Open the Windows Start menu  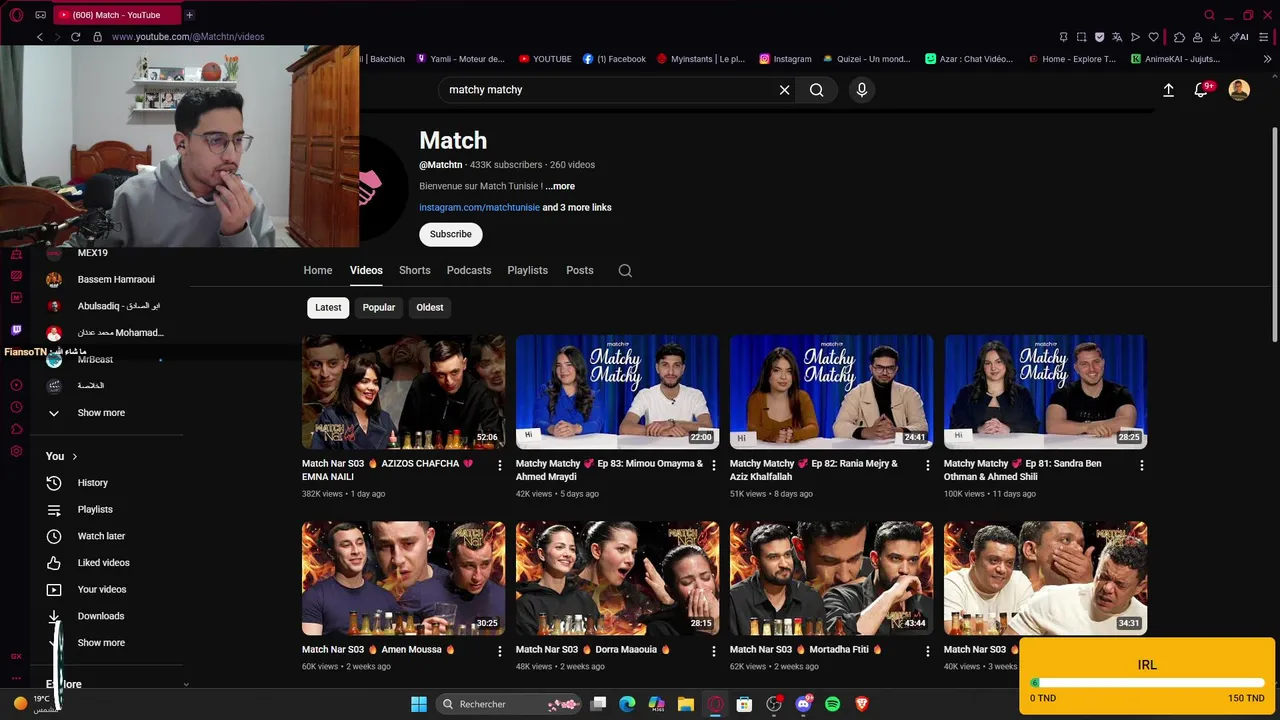pos(419,704)
